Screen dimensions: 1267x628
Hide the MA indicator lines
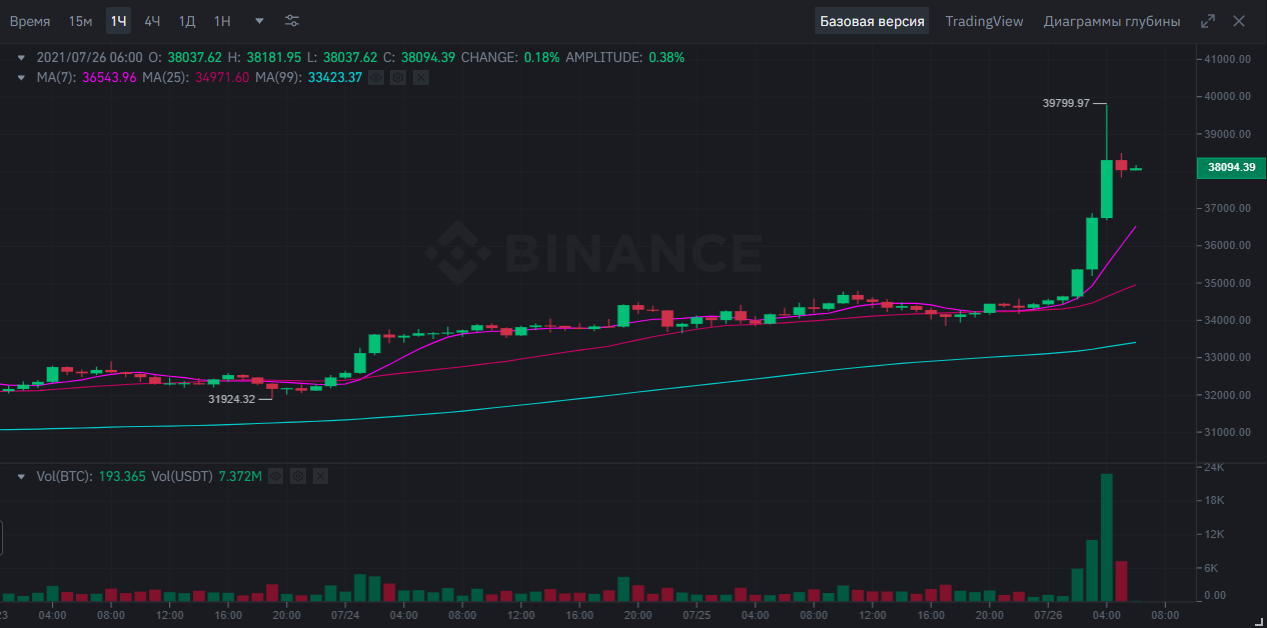376,77
